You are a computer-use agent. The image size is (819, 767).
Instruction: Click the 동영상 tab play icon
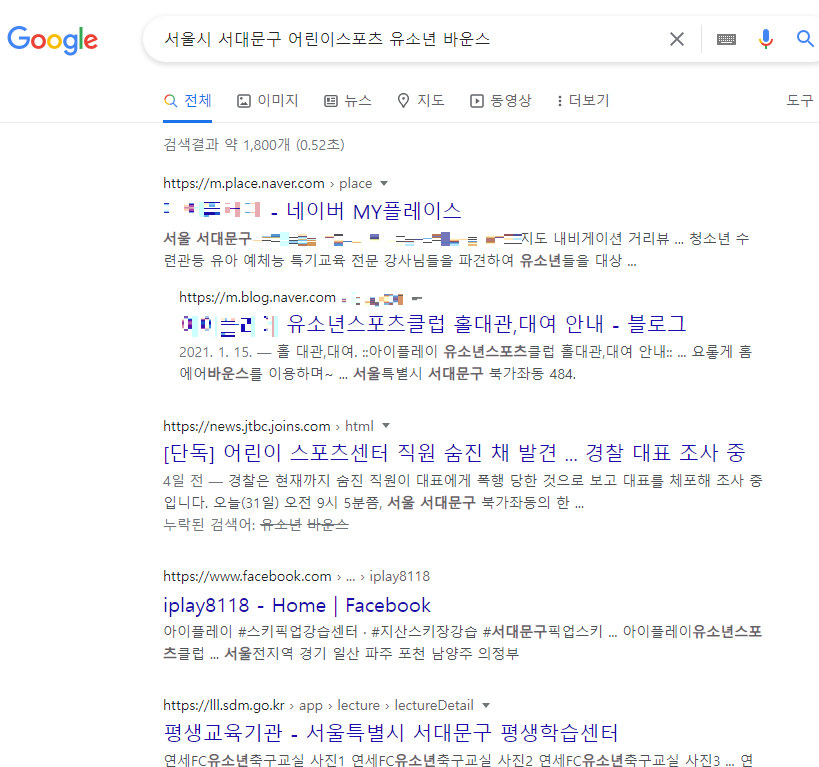pyautogui.click(x=477, y=101)
